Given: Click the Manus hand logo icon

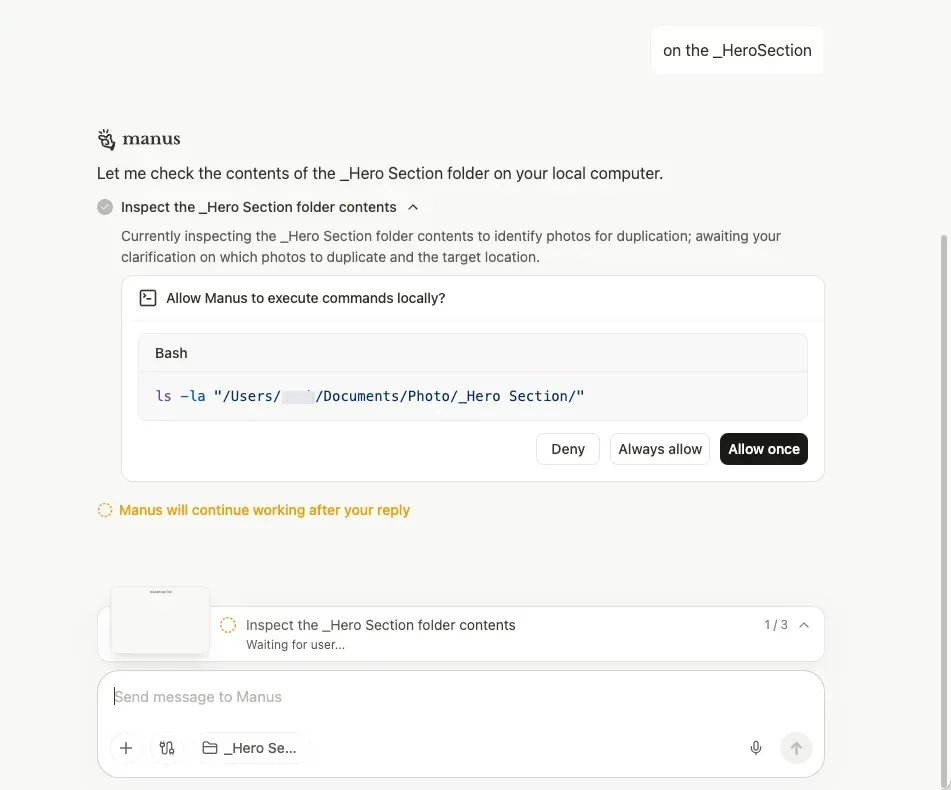Looking at the screenshot, I should click(x=107, y=139).
